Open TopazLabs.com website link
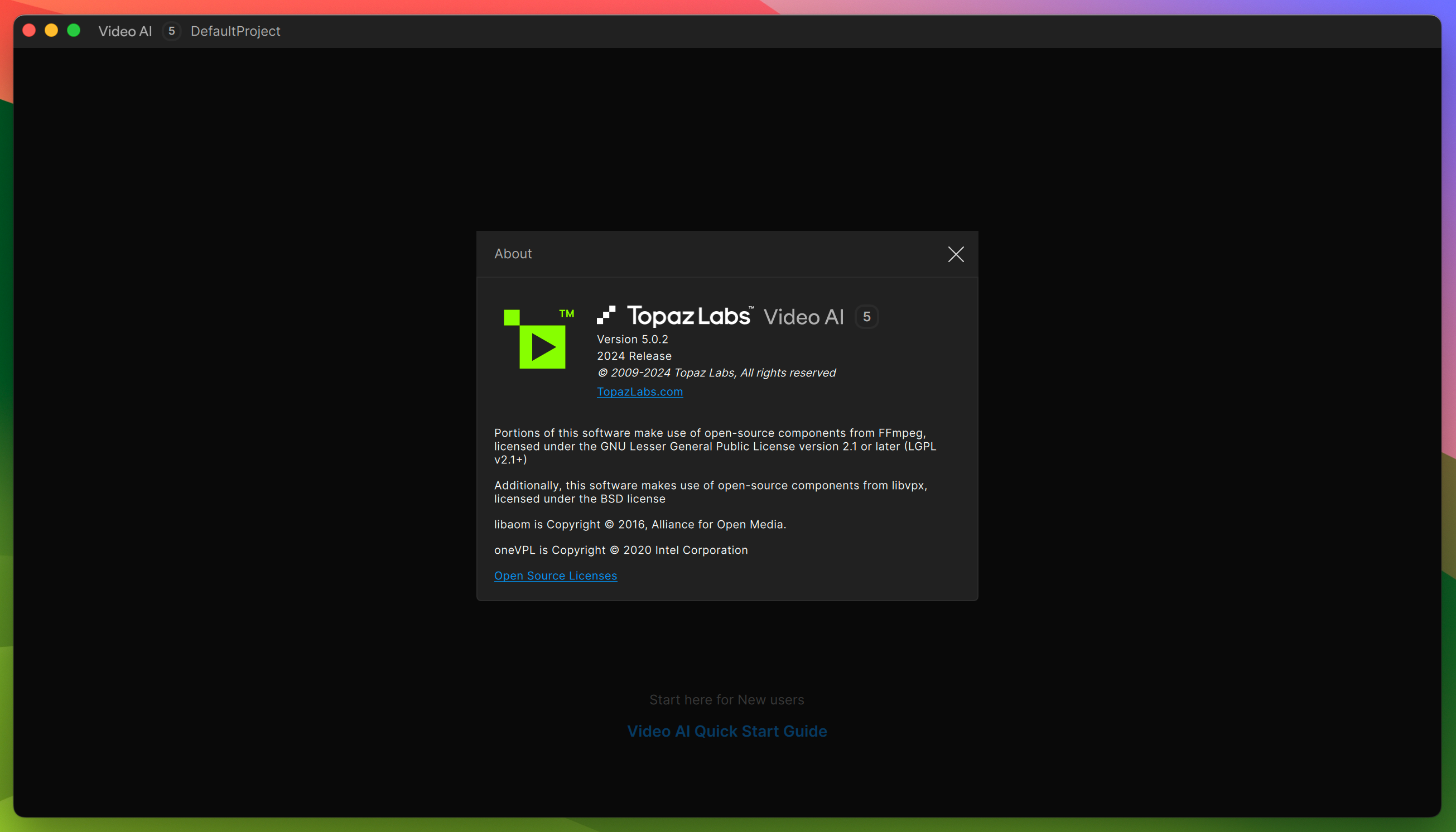This screenshot has height=832, width=1456. [x=641, y=390]
